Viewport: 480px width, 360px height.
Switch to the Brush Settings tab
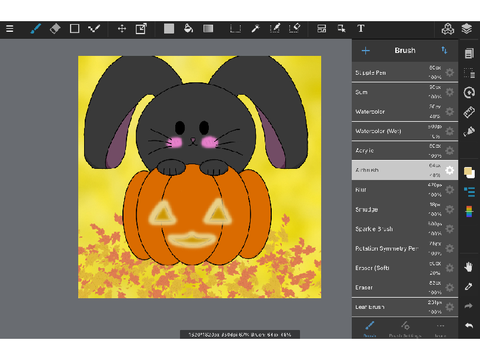[405, 329]
